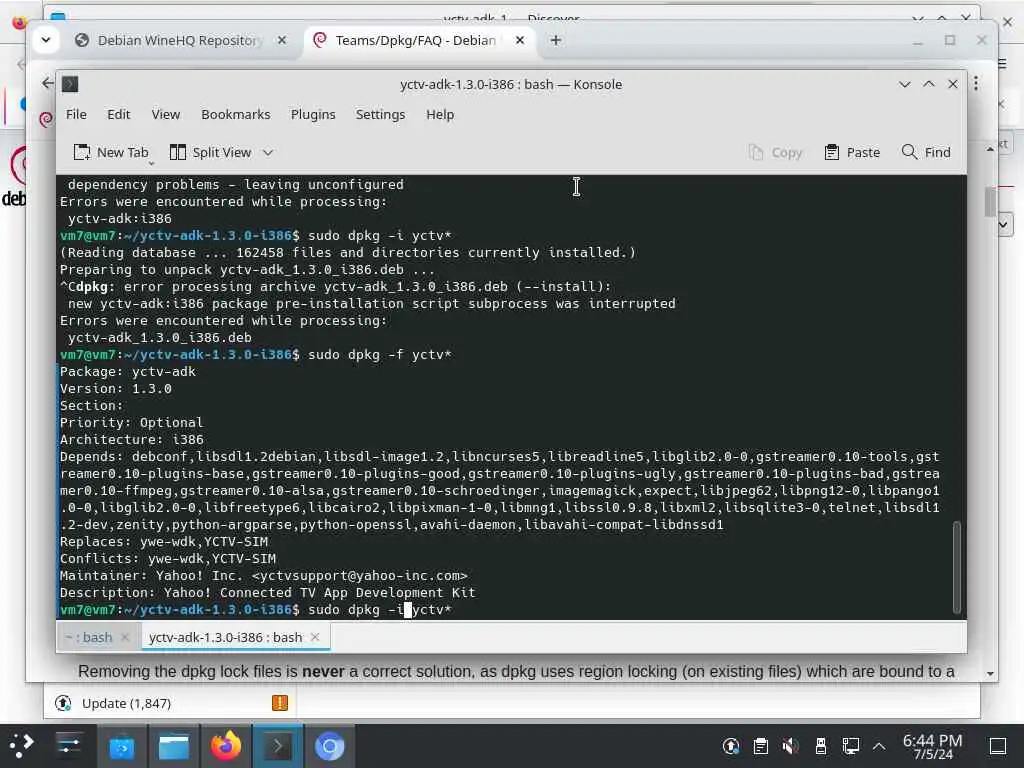Open the Bookmarks menu
Viewport: 1024px width, 768px height.
tap(235, 114)
